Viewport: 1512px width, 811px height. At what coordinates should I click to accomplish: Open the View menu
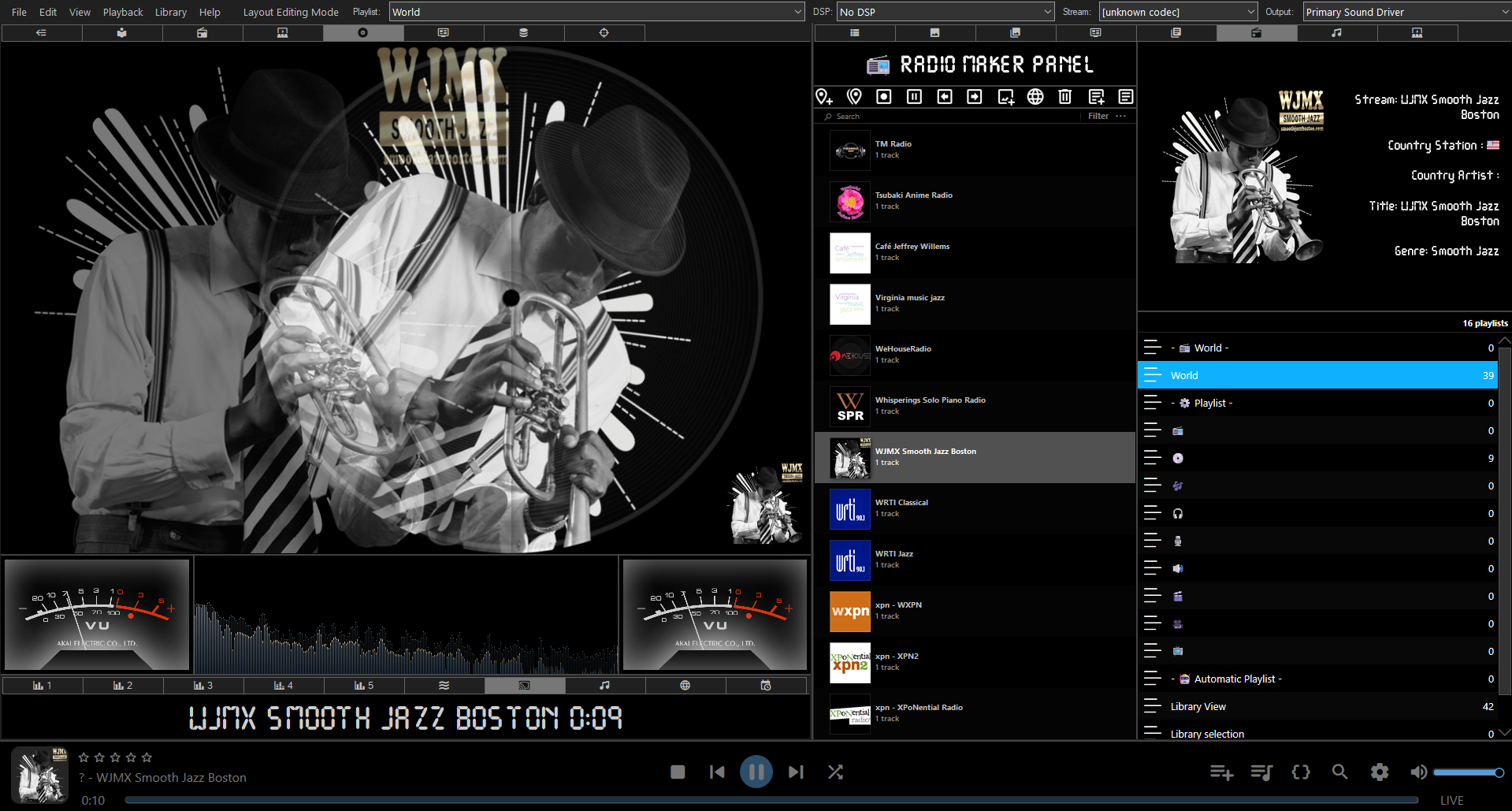80,12
